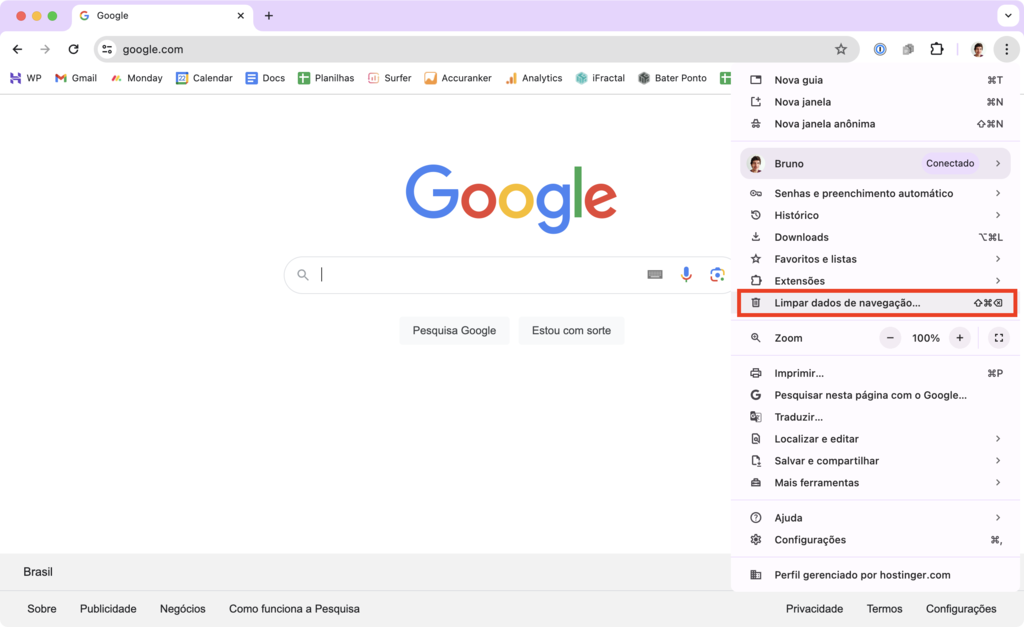This screenshot has height=627, width=1024.
Task: Expand the Histórico submenu arrow
Action: (997, 215)
